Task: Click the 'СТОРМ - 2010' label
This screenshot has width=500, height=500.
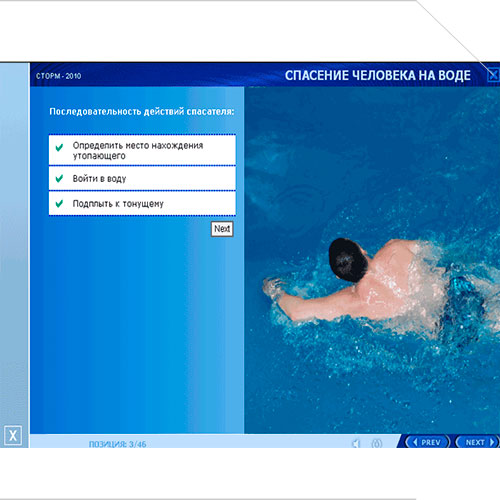Action: tap(59, 76)
